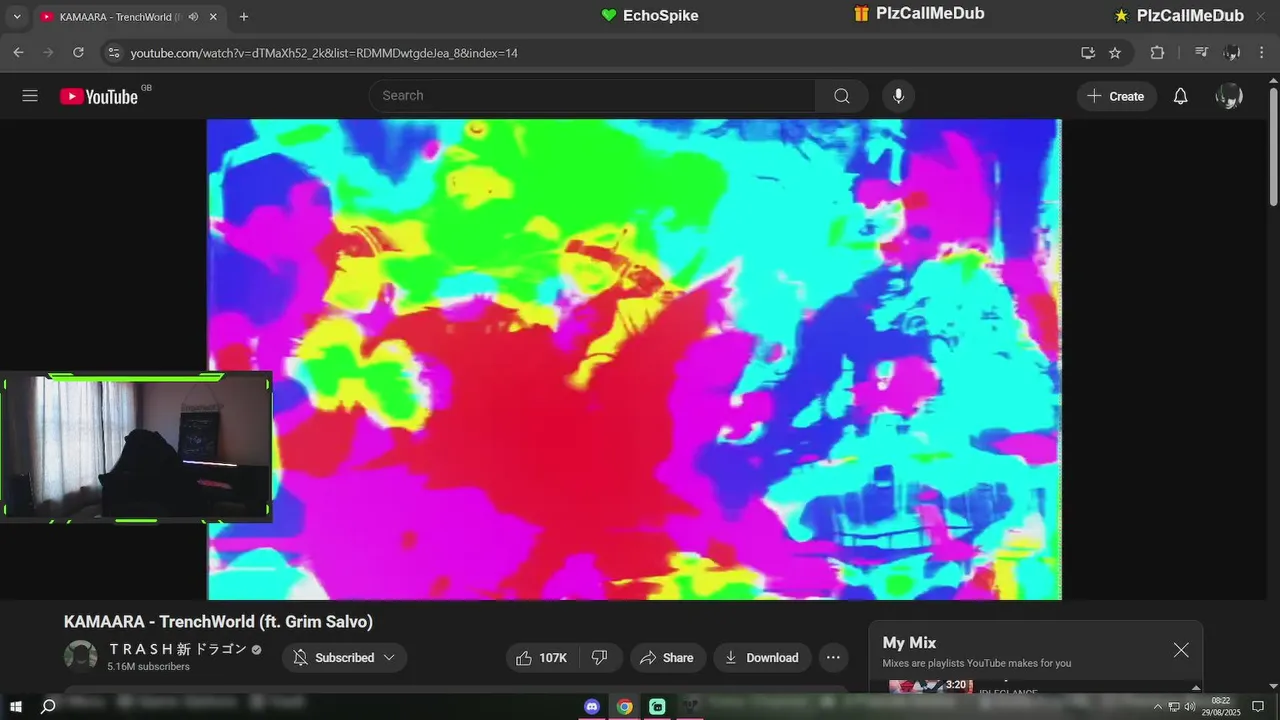Go back with browser back arrow
Screen dimensions: 1280x720
18,52
